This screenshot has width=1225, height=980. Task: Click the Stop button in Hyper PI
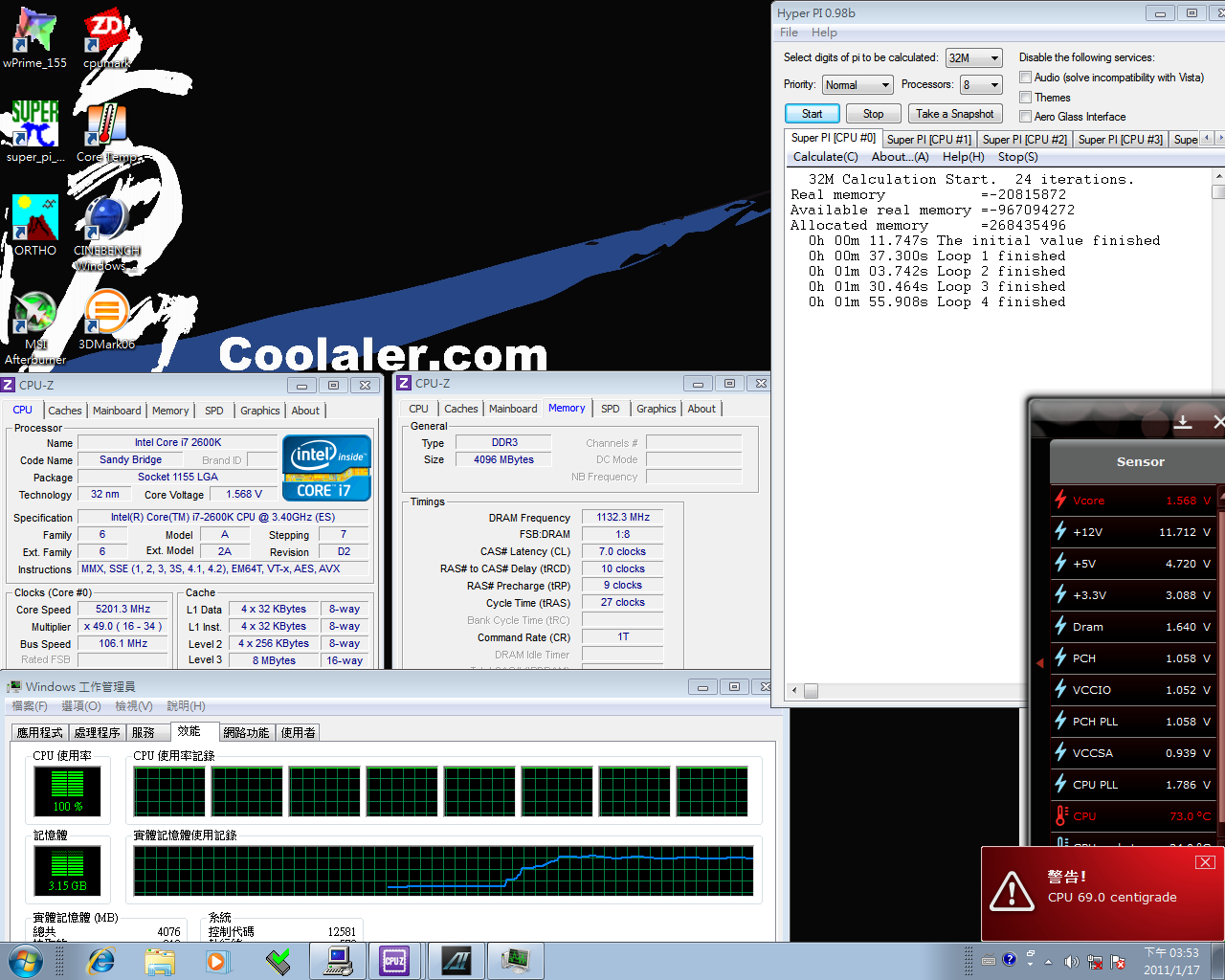[x=873, y=114]
